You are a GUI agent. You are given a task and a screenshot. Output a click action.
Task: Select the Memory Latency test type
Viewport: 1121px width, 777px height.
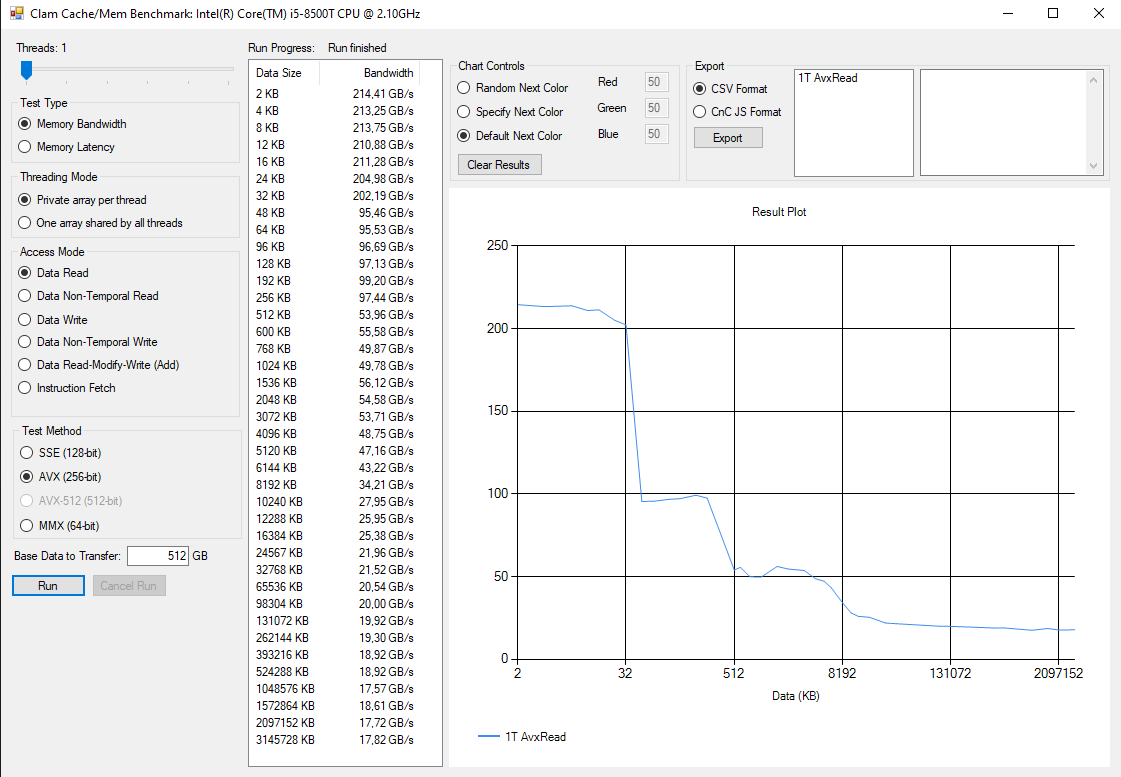coord(66,147)
